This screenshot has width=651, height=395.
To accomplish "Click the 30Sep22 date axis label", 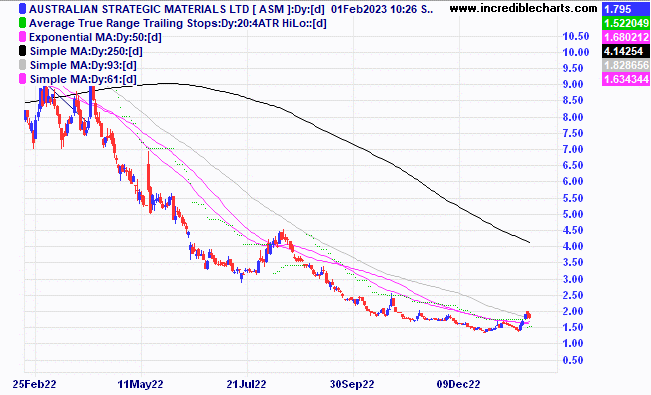I will [x=352, y=384].
